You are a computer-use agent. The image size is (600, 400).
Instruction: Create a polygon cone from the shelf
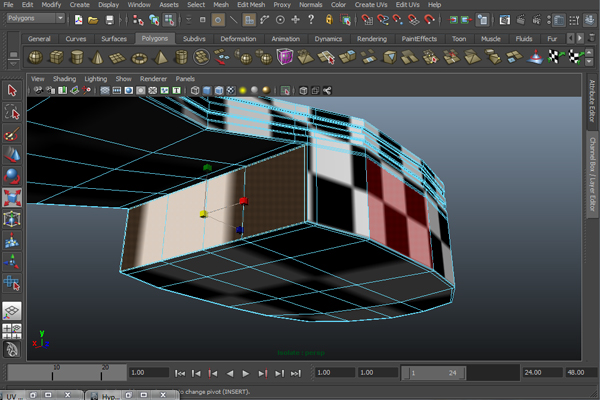[98, 58]
